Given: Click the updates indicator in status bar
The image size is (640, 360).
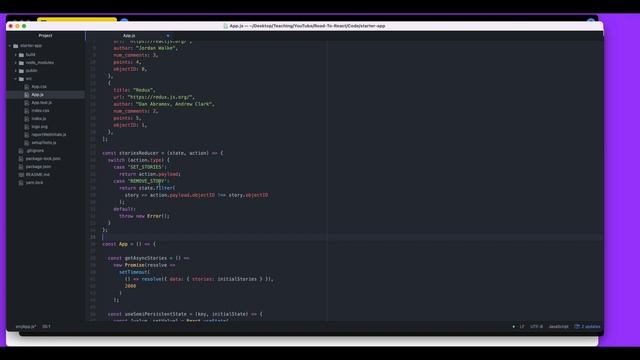Looking at the screenshot, I should click(x=587, y=327).
